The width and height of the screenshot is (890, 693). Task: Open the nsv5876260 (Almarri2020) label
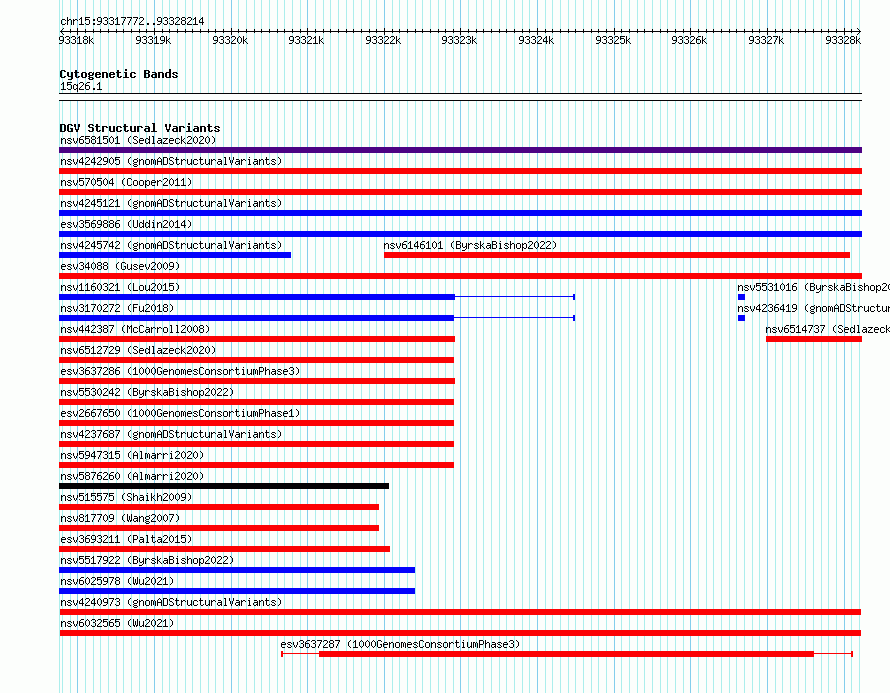pyautogui.click(x=132, y=476)
